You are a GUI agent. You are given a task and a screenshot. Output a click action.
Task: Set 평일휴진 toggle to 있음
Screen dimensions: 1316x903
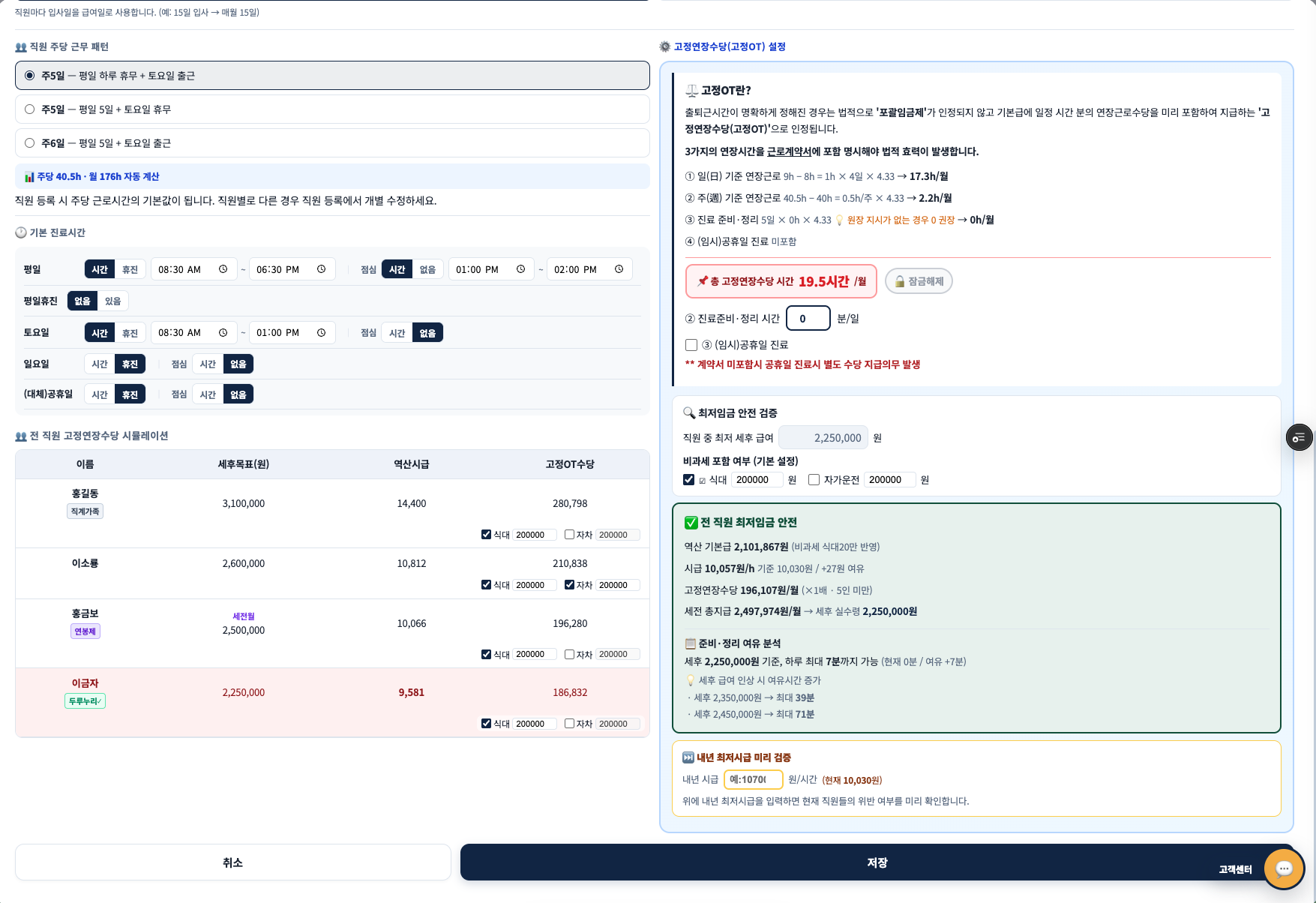tap(112, 301)
